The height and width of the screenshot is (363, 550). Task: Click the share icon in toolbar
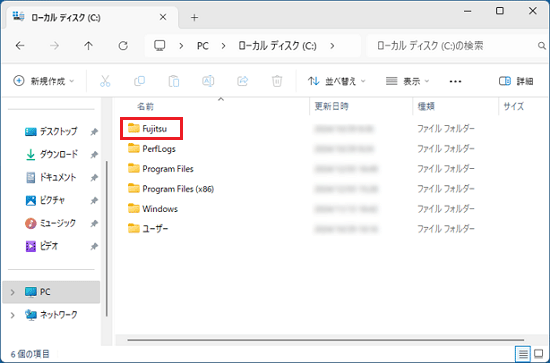click(x=242, y=81)
